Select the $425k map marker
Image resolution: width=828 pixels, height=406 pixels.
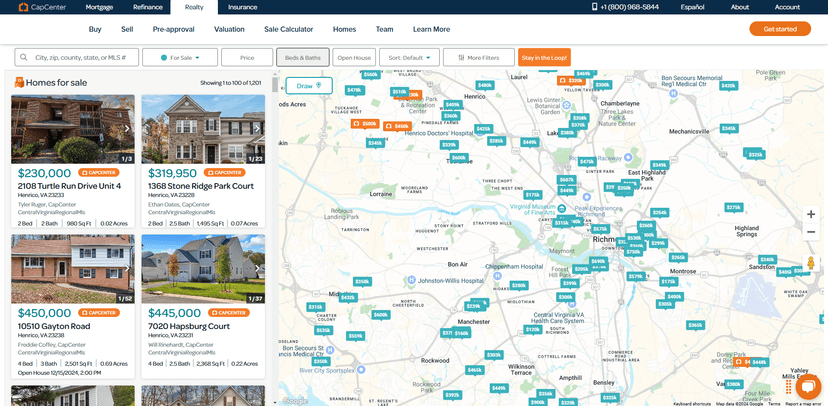[483, 129]
